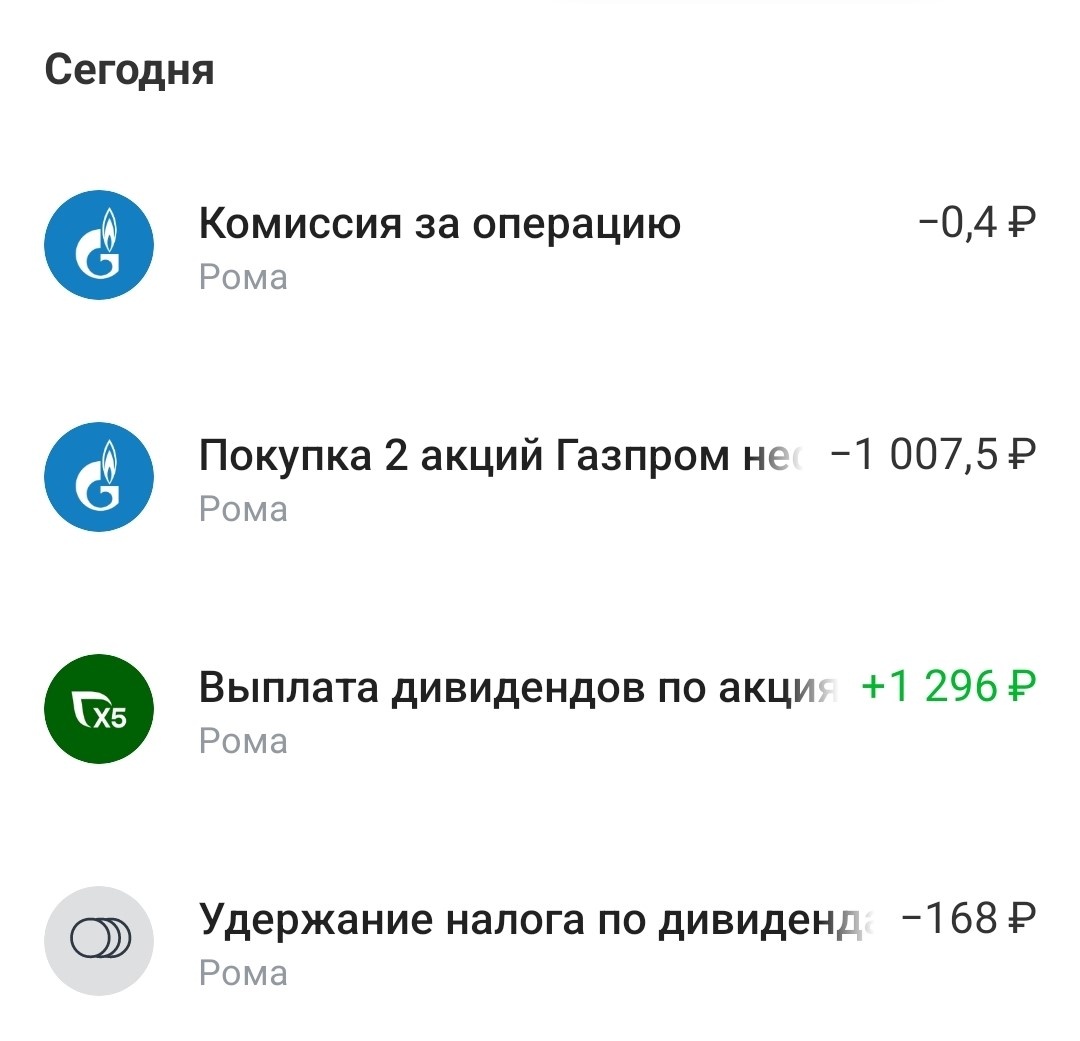Select 'Рома' under the tax withholding row
1080x1041 pixels.
tap(244, 972)
